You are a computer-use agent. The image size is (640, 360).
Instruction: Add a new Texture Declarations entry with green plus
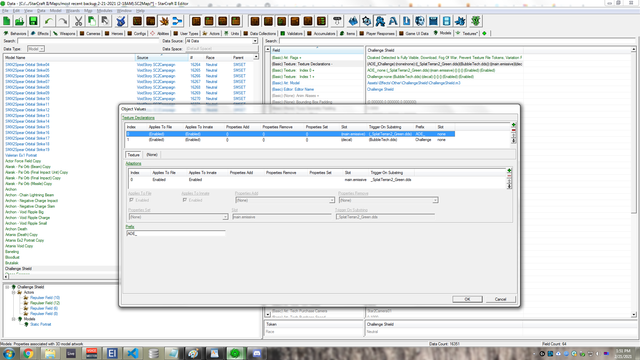pos(513,125)
